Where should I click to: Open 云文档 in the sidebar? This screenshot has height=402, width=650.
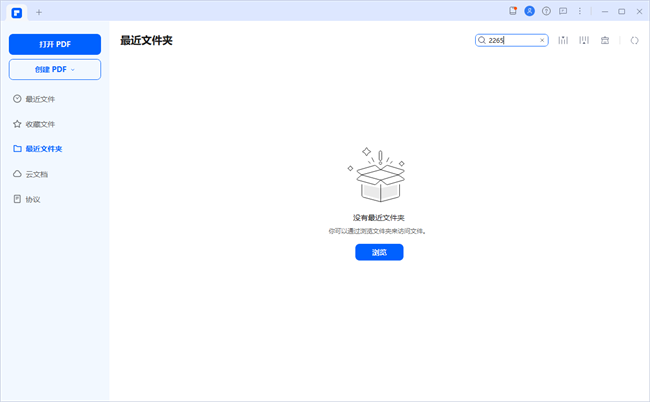coord(30,174)
